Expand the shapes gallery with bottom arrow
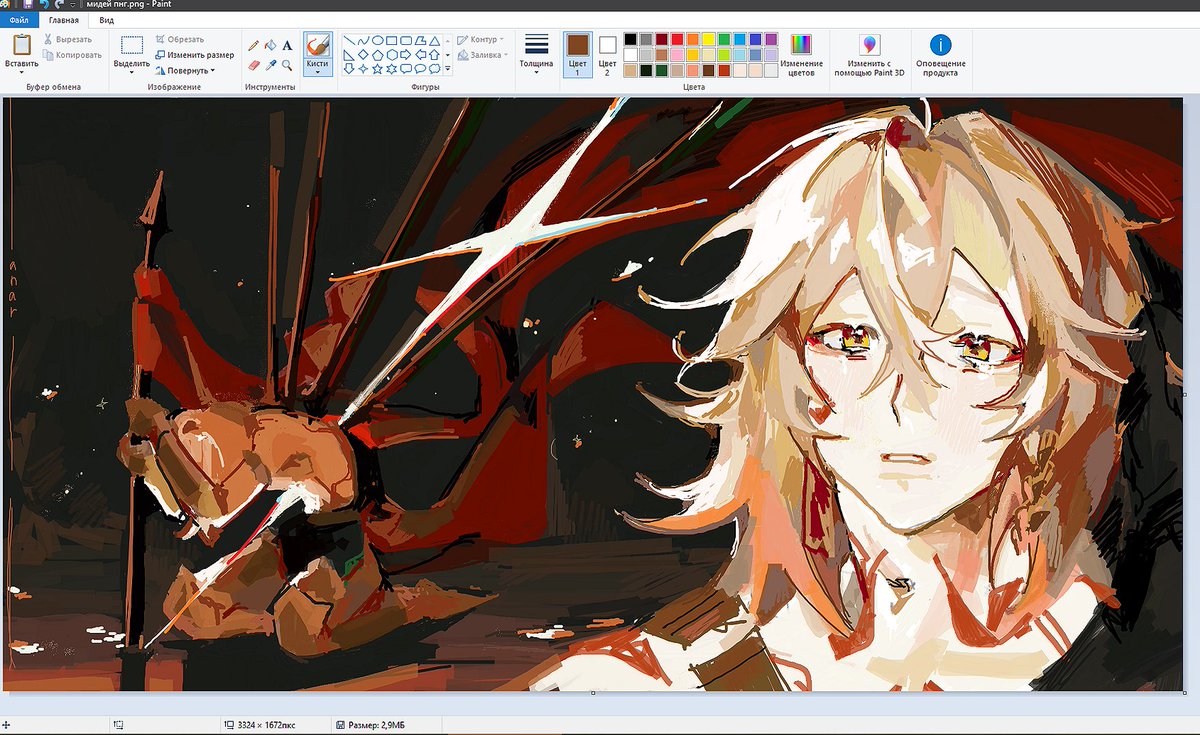The height and width of the screenshot is (735, 1200). [447, 69]
